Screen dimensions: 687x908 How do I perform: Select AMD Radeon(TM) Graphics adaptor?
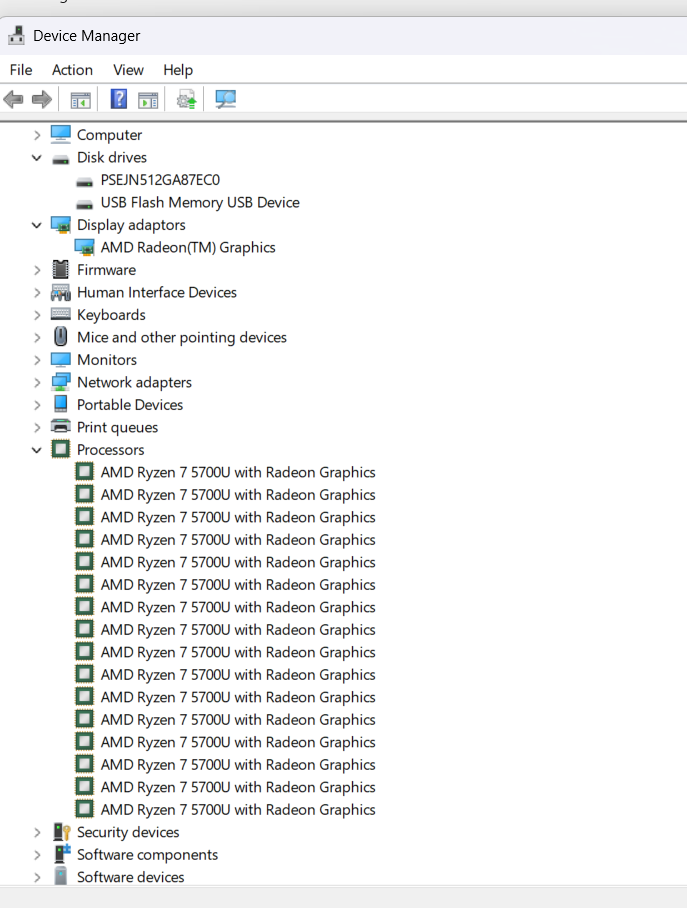click(188, 248)
